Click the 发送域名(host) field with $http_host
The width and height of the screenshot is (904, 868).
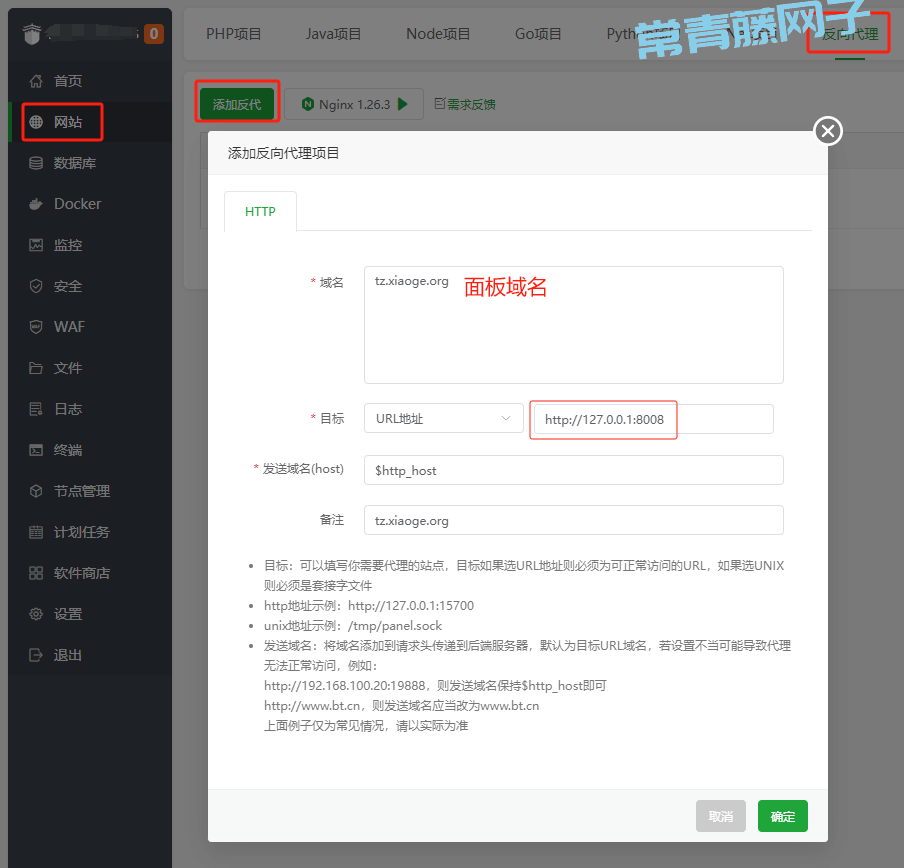[574, 470]
